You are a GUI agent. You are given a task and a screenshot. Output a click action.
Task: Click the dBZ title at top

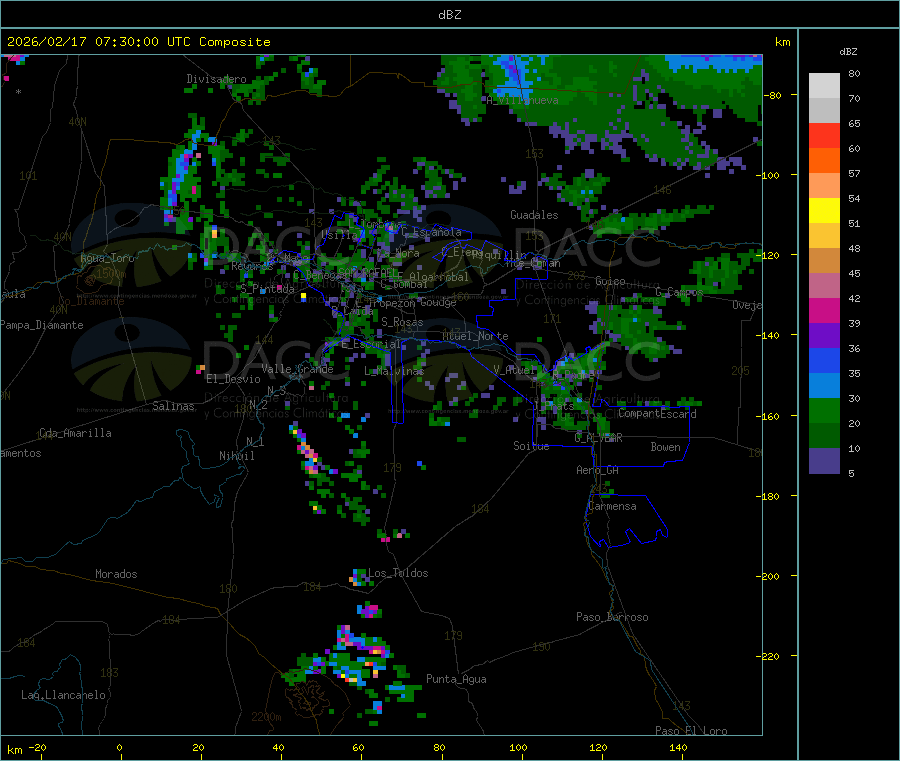pyautogui.click(x=449, y=15)
